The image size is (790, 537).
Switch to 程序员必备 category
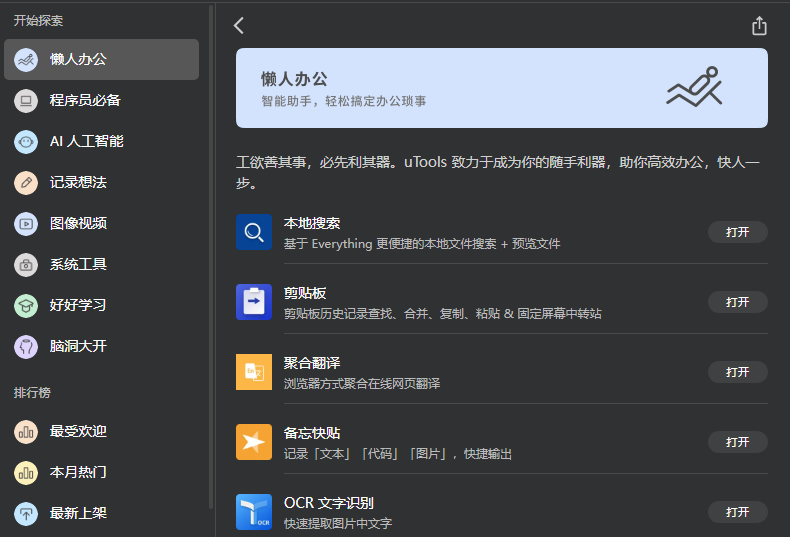101,101
